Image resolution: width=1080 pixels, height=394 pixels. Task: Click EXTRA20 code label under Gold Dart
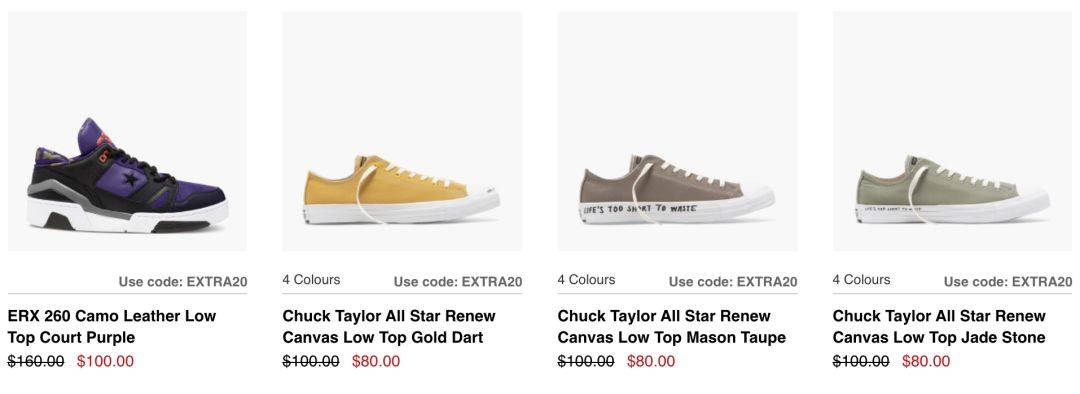point(458,281)
